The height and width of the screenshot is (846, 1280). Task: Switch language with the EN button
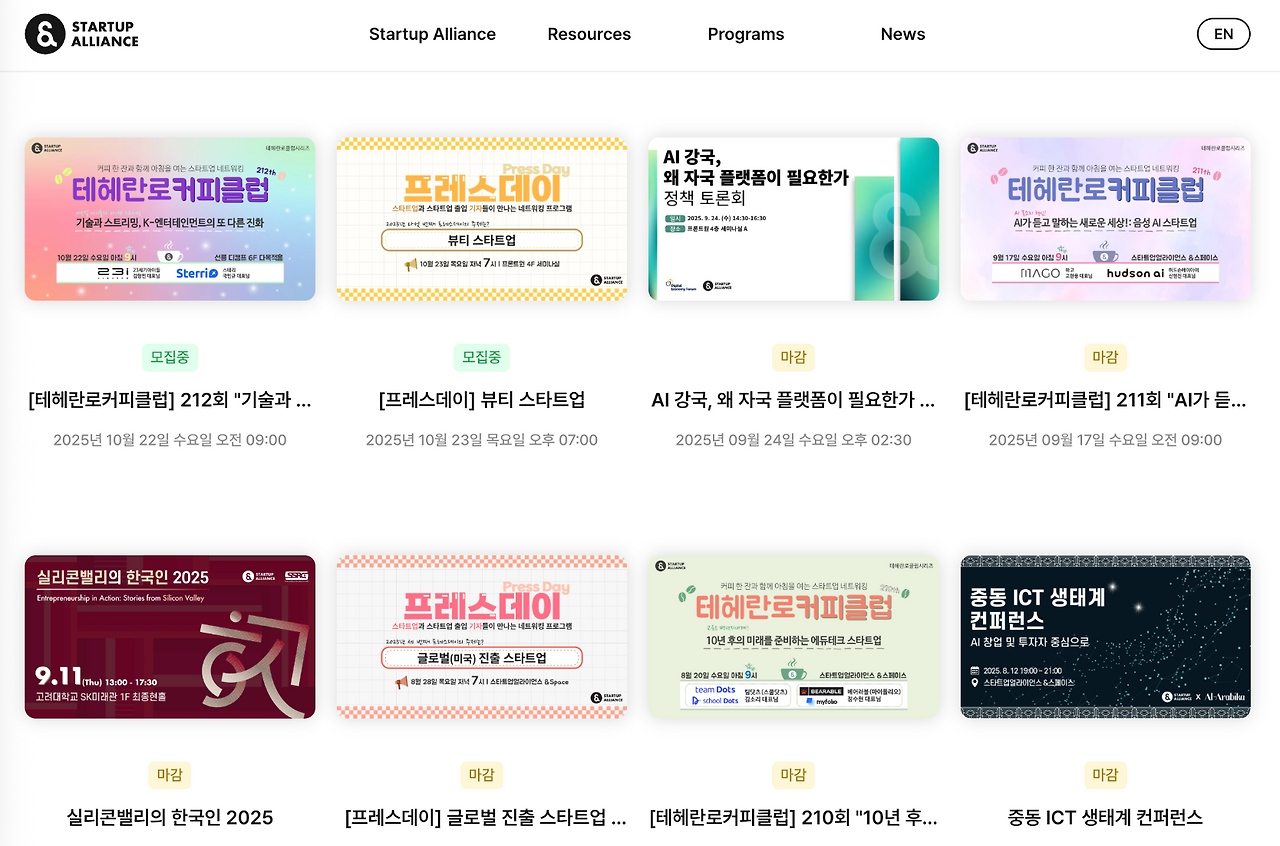[x=1223, y=34]
